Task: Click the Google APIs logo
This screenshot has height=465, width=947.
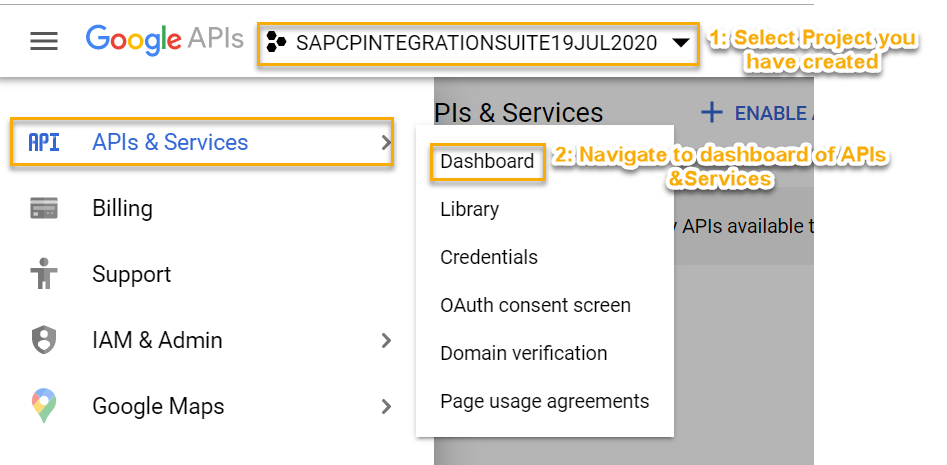Action: point(164,39)
